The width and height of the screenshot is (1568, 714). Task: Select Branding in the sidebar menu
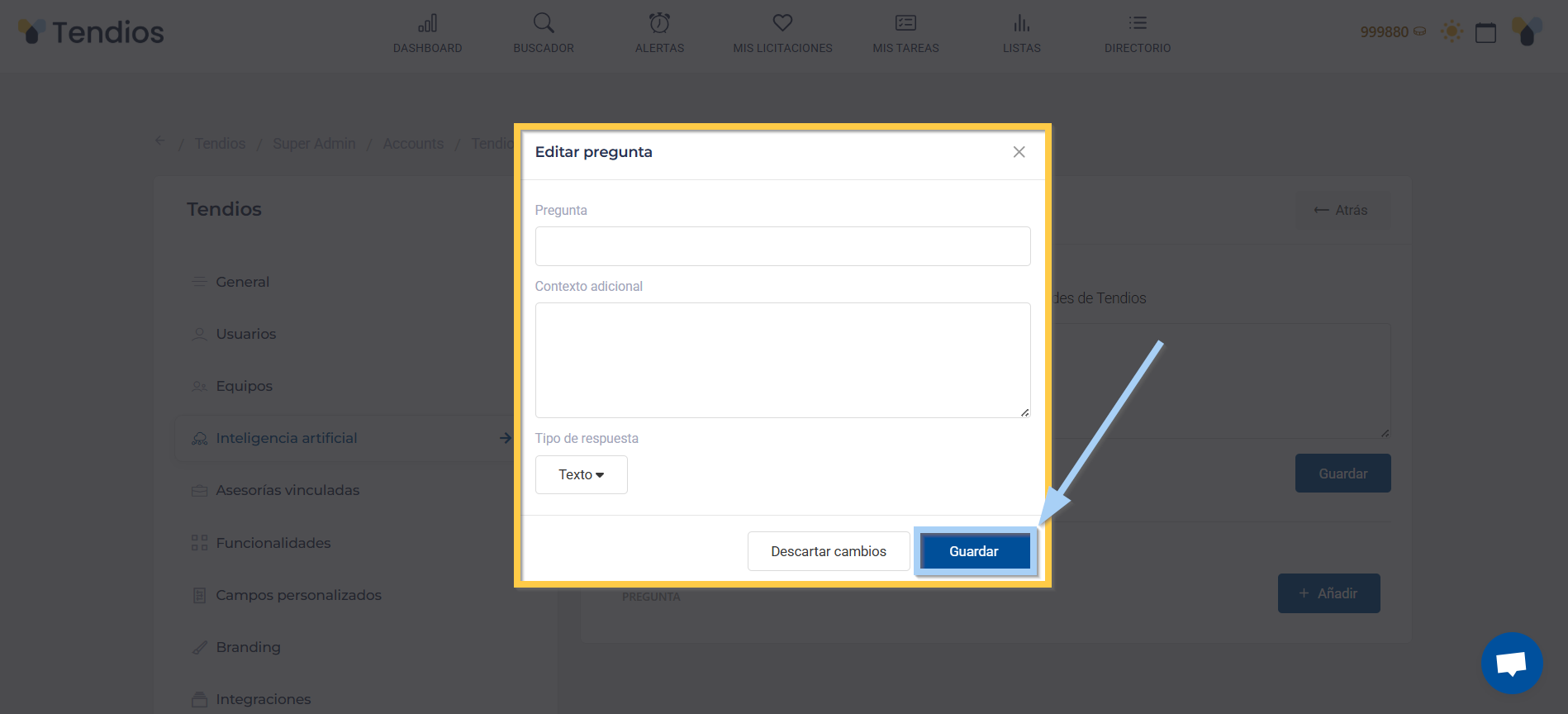[x=248, y=647]
